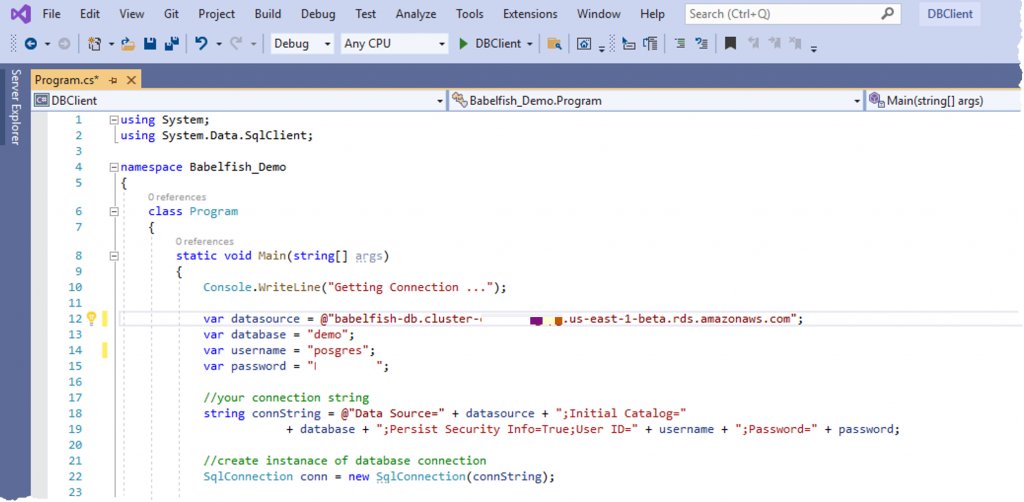Go to next bookmark icon
This screenshot has width=1024, height=502.
point(775,44)
